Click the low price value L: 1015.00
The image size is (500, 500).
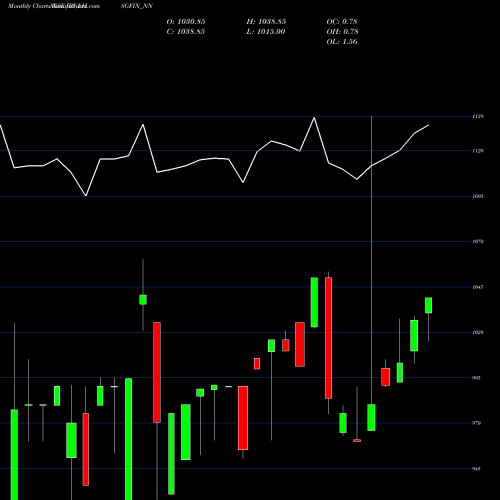point(266,32)
